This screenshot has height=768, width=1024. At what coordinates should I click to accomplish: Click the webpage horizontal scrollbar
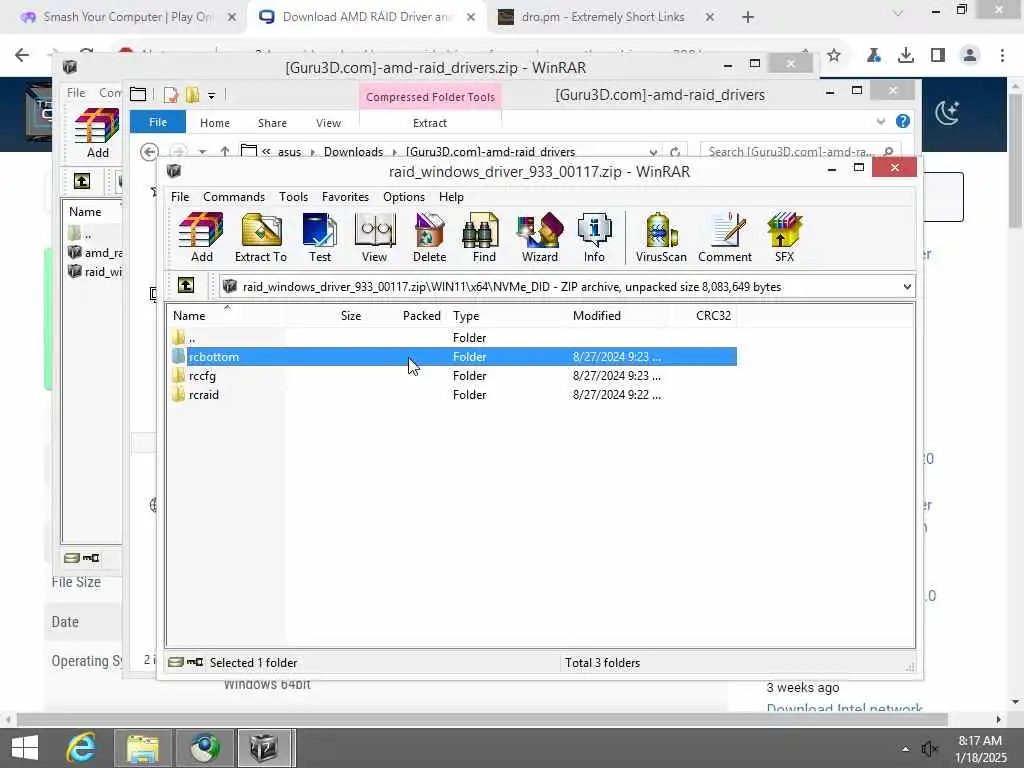point(481,720)
